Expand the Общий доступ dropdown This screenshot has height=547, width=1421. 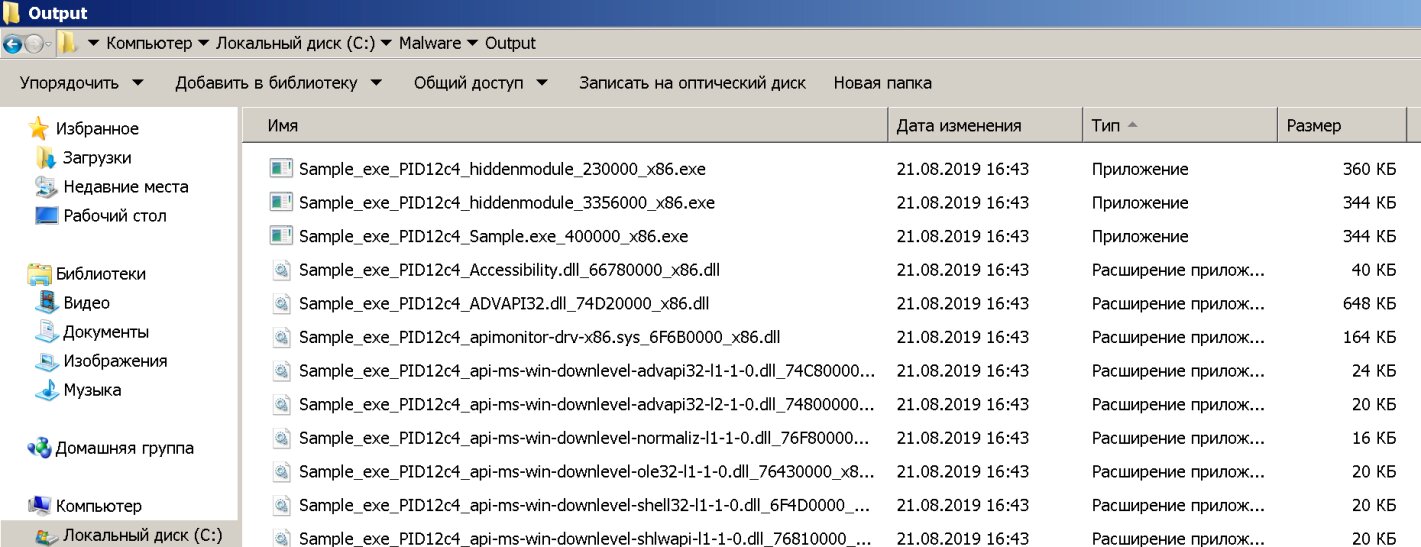[480, 83]
